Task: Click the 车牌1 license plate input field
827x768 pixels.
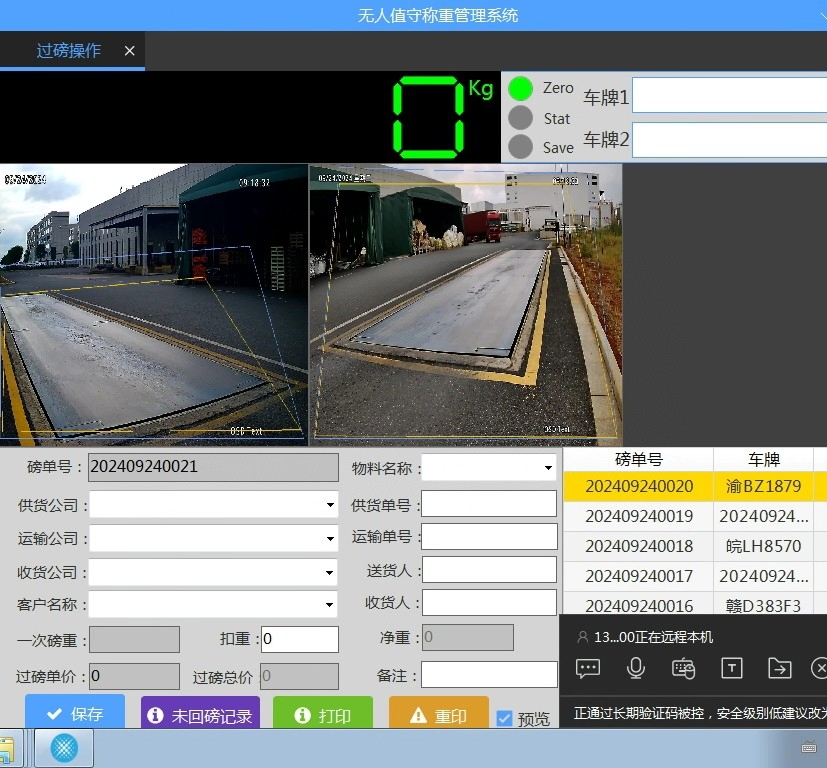Action: click(729, 97)
